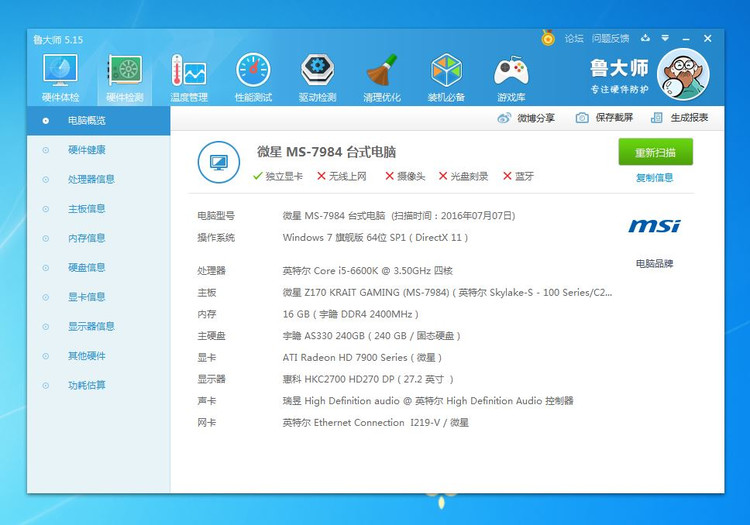
Task: Open 装机必备 essential software cube icon
Action: coord(446,78)
